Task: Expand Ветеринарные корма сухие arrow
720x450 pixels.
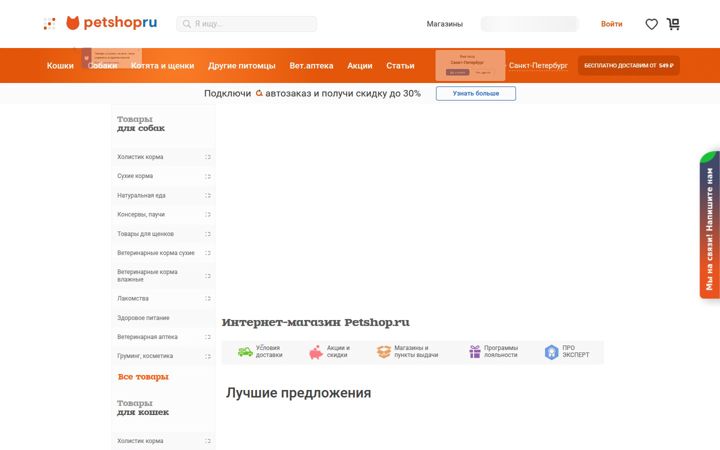Action: 208,253
